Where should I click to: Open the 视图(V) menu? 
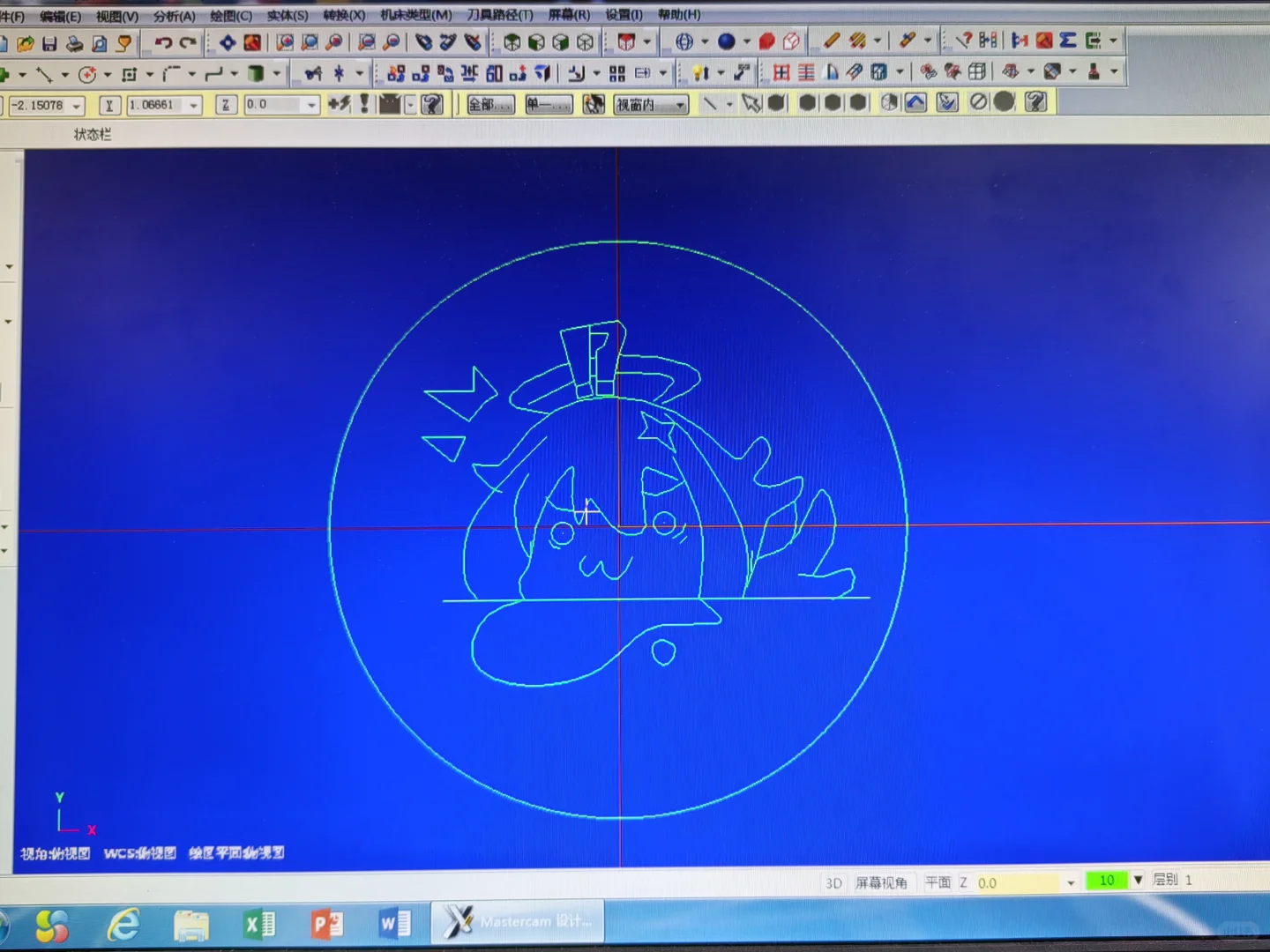click(117, 16)
